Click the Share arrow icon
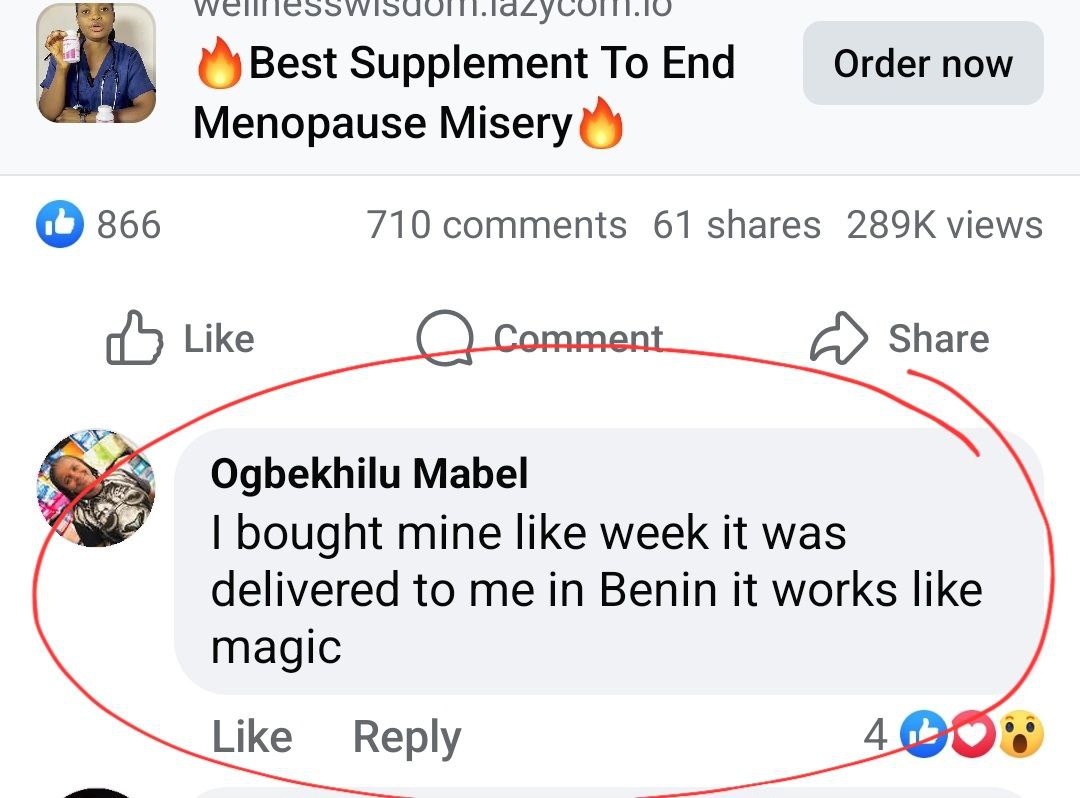Screen dimensions: 1080x798 click(838, 339)
